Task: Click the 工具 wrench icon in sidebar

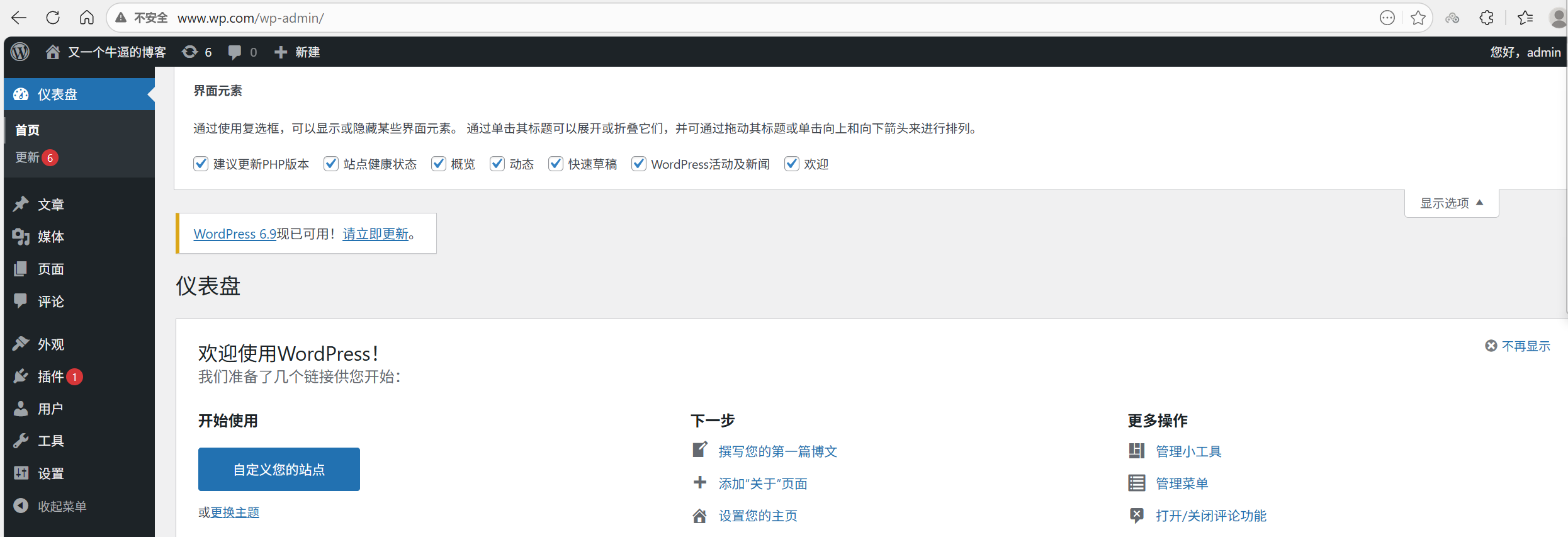Action: 21,441
